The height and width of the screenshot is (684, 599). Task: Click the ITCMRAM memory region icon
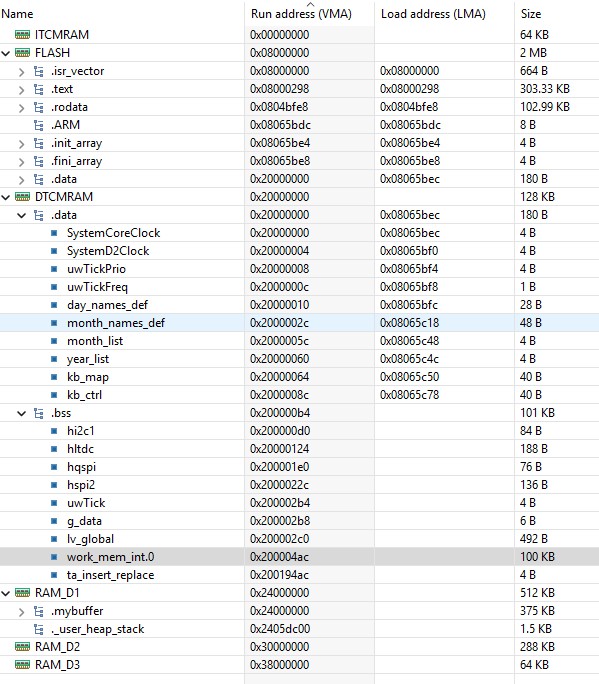22,34
